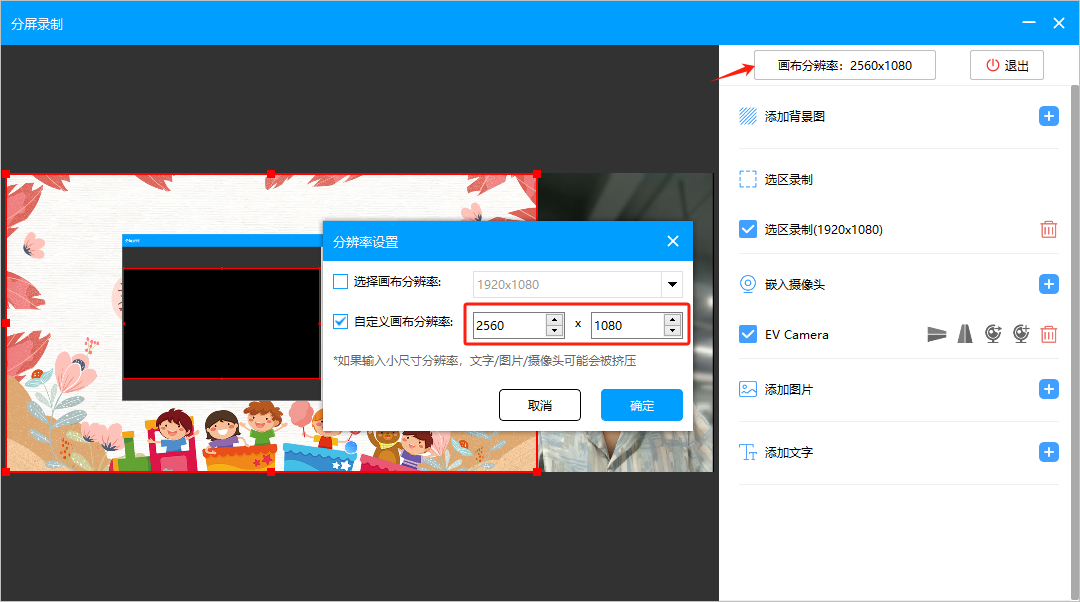Image resolution: width=1080 pixels, height=602 pixels.
Task: Click the plus icon beside 嵌入摄像头
Action: tap(1048, 284)
